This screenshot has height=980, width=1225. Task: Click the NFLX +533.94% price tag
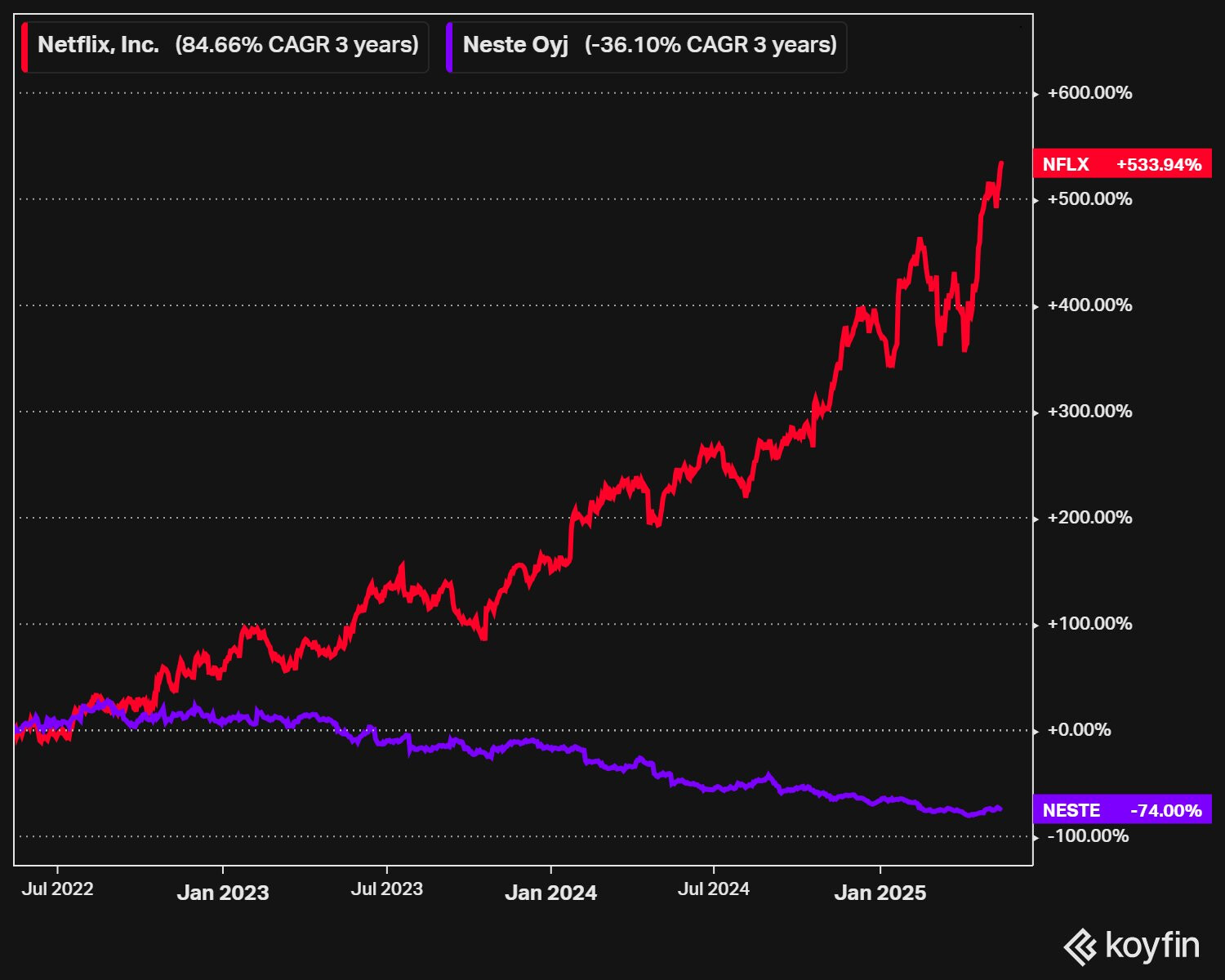click(x=1122, y=164)
